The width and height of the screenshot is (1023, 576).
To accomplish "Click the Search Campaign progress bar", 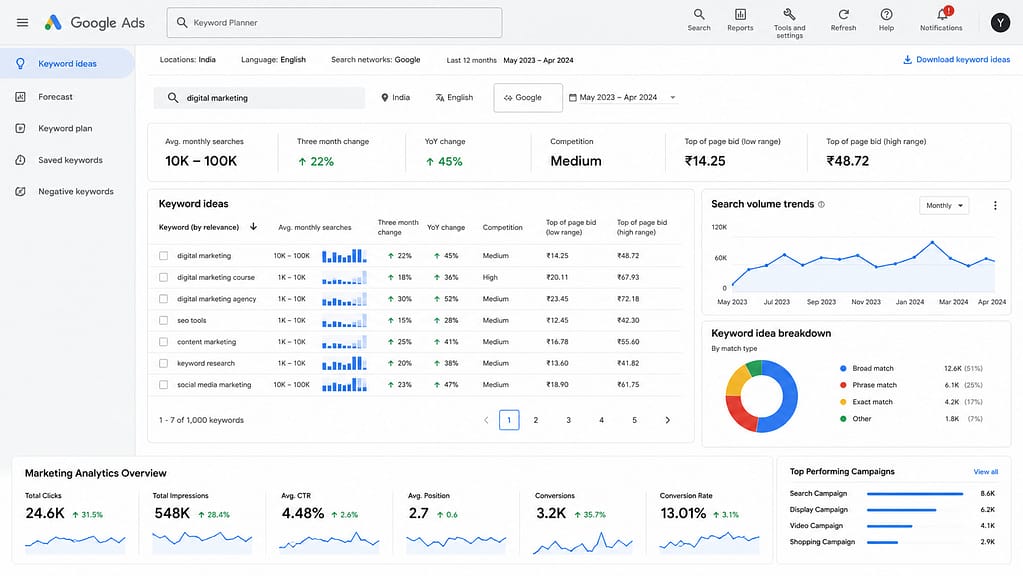I will (915, 494).
